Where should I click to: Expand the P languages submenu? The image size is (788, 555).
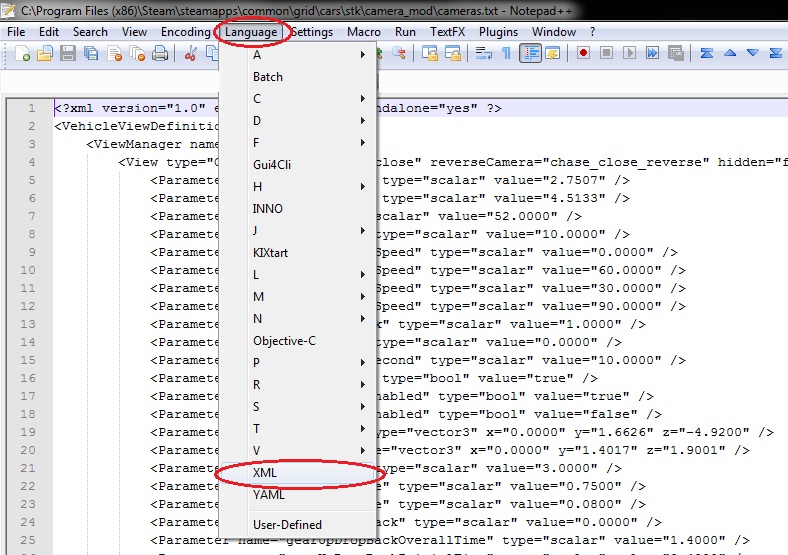pyautogui.click(x=299, y=362)
